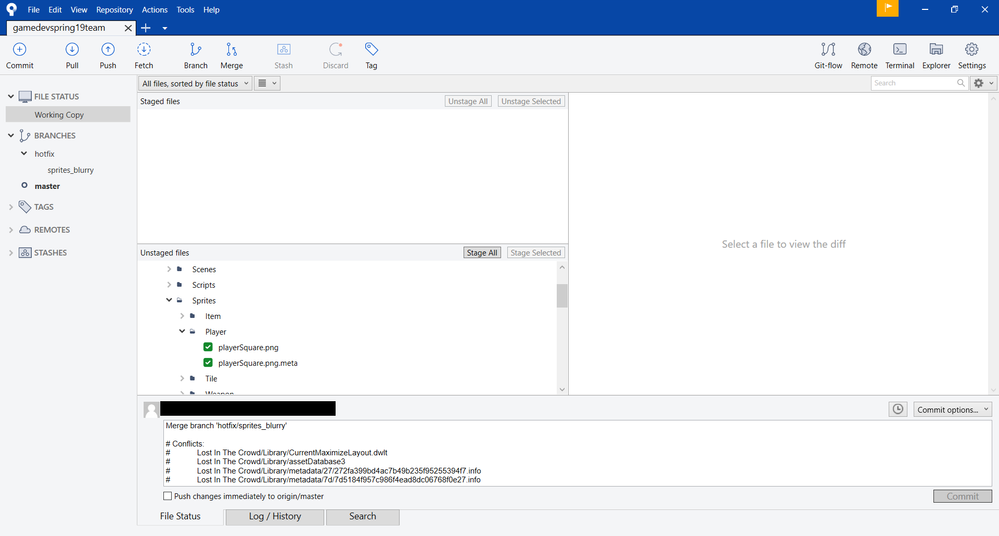This screenshot has width=999, height=536.
Task: Click the search magnifier icon
Action: click(961, 83)
